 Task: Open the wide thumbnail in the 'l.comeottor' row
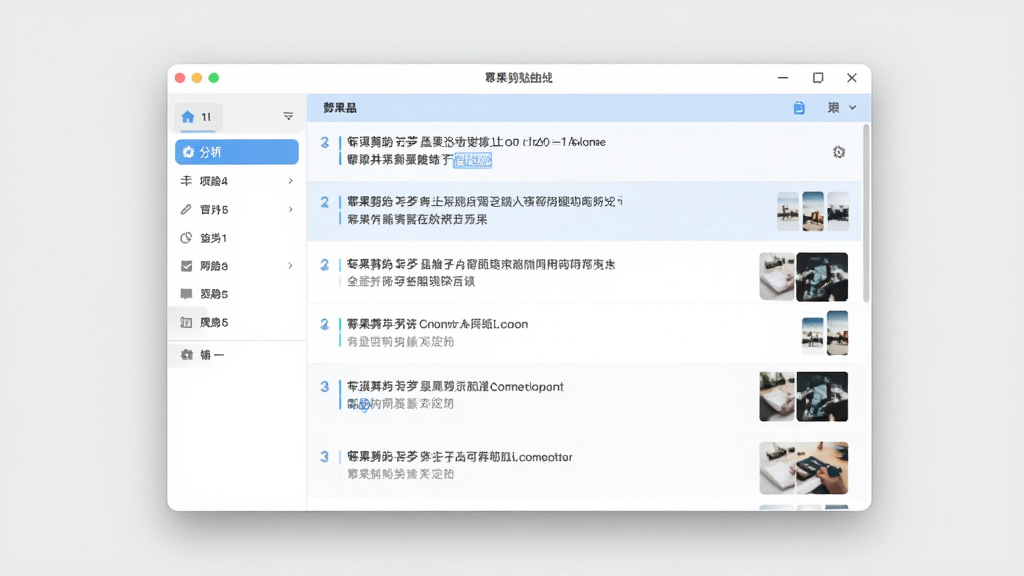(804, 468)
